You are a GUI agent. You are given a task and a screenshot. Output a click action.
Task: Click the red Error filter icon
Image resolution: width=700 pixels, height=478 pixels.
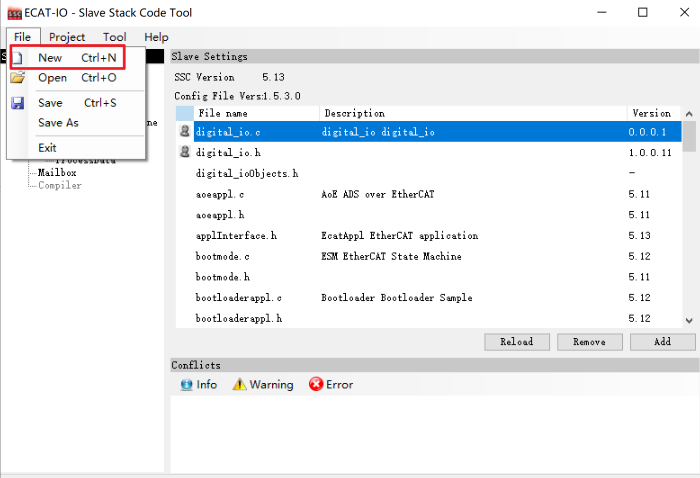point(316,384)
